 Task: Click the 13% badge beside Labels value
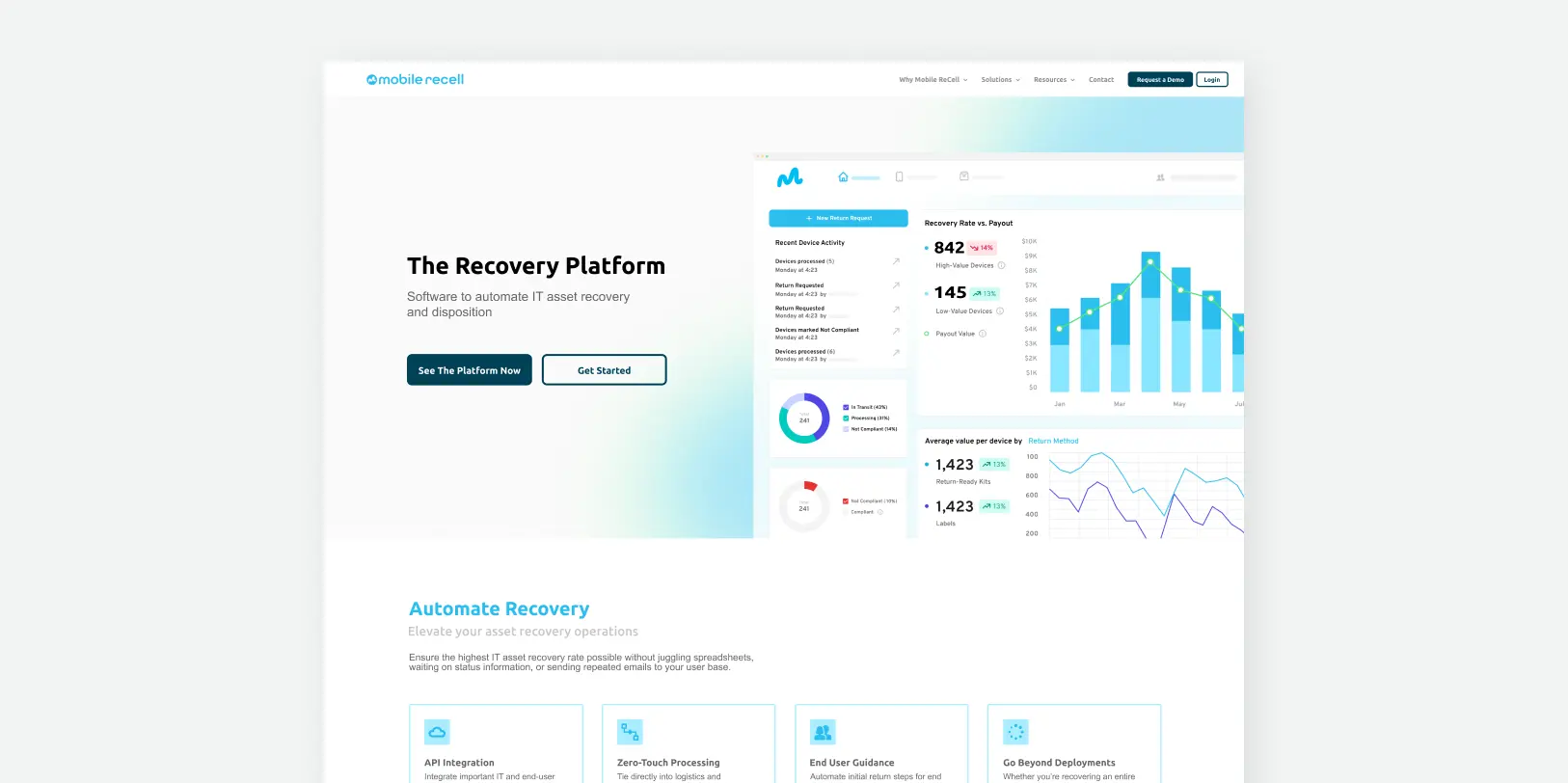point(994,506)
